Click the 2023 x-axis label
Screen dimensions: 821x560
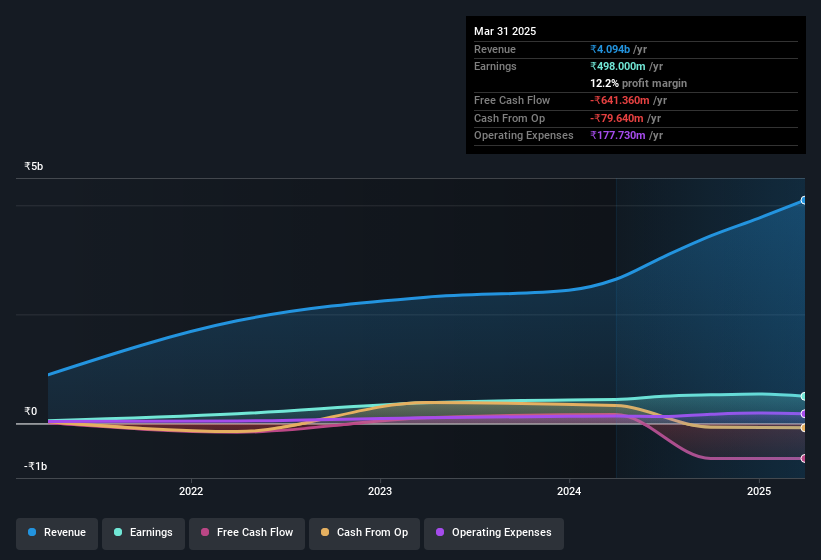click(x=380, y=491)
